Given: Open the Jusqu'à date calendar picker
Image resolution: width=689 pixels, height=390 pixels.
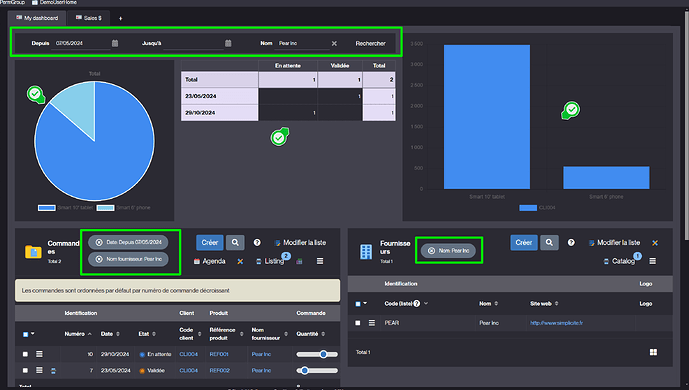Looking at the screenshot, I should click(228, 43).
